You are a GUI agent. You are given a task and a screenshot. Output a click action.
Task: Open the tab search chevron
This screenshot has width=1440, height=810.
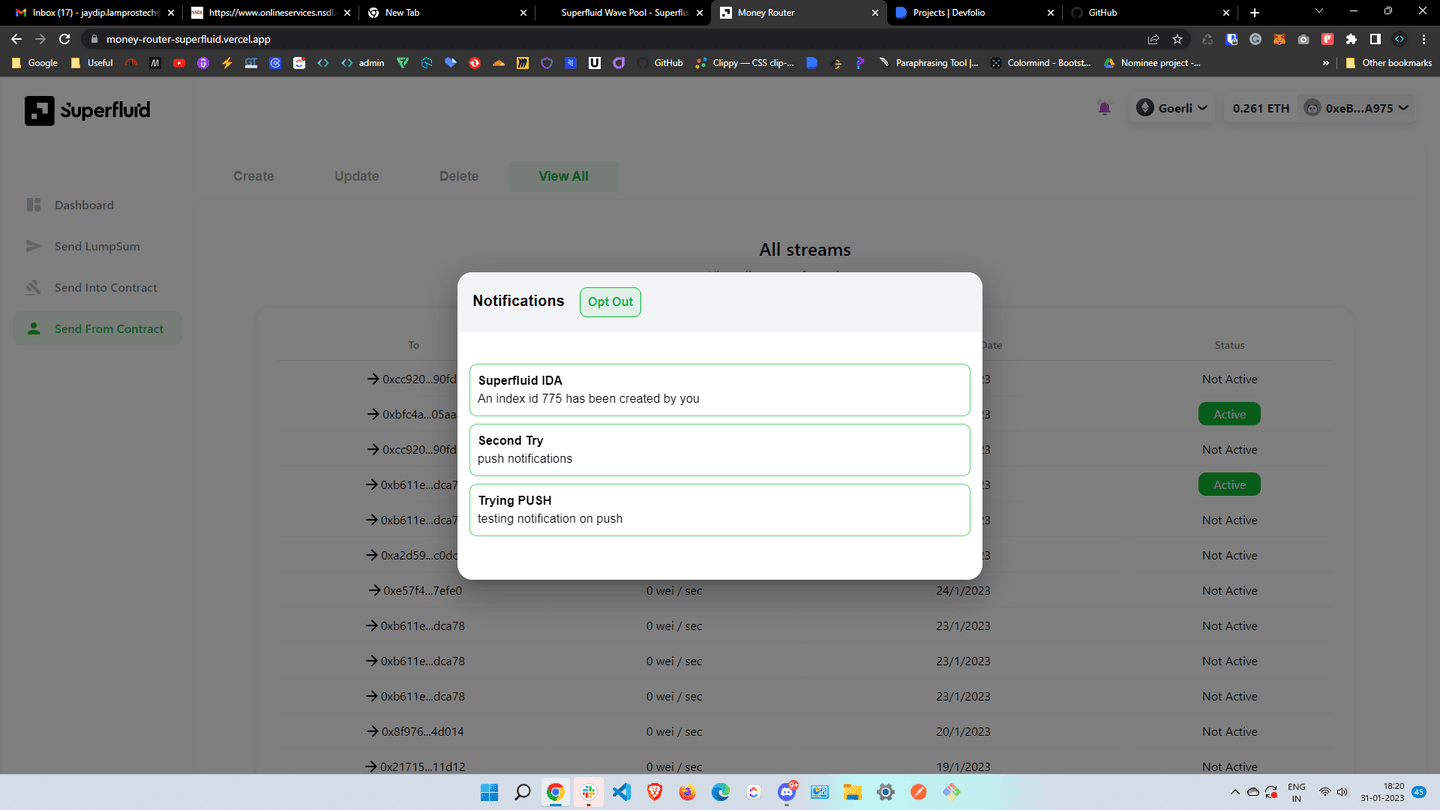1319,12
